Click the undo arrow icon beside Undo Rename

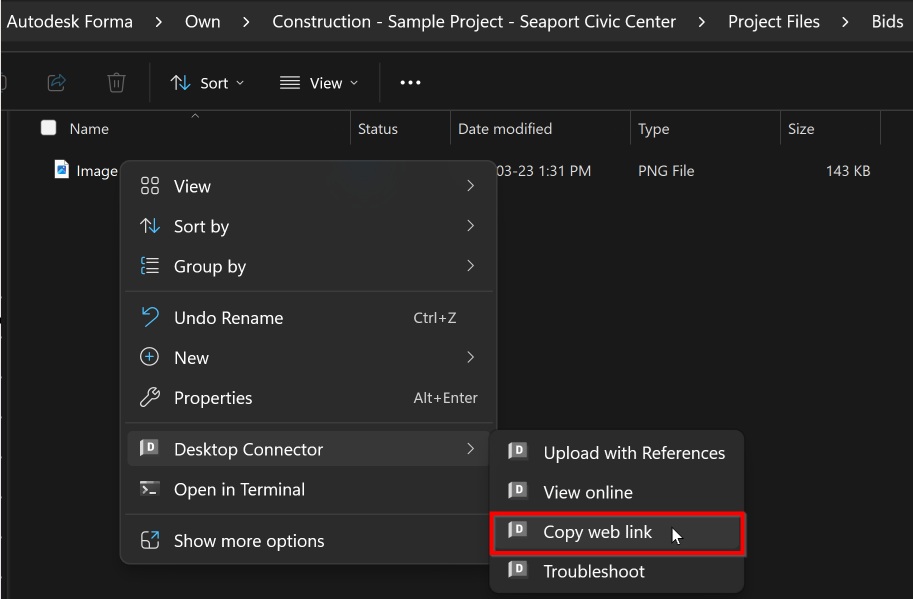[150, 317]
